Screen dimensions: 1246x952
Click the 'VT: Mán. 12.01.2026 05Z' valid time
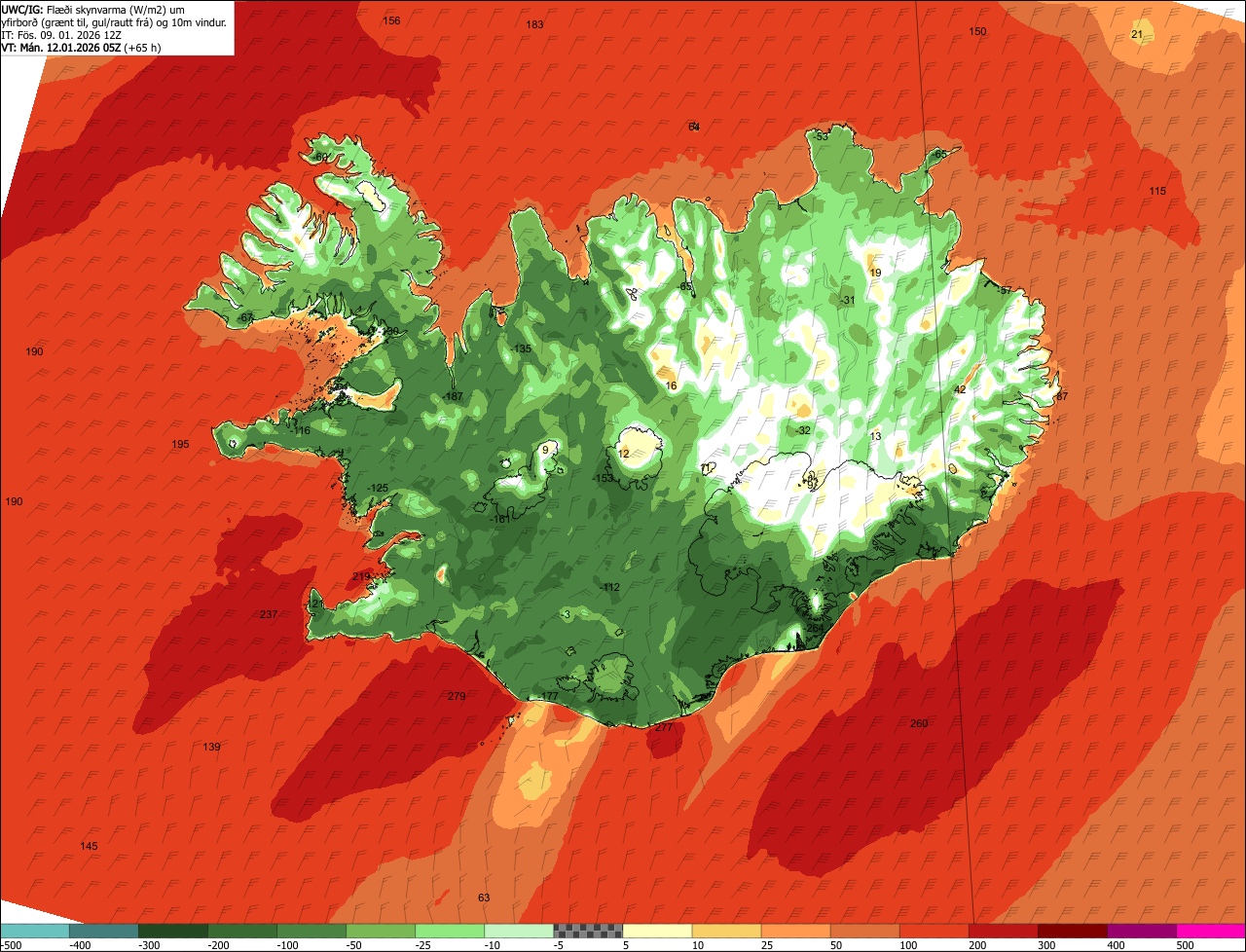60,47
